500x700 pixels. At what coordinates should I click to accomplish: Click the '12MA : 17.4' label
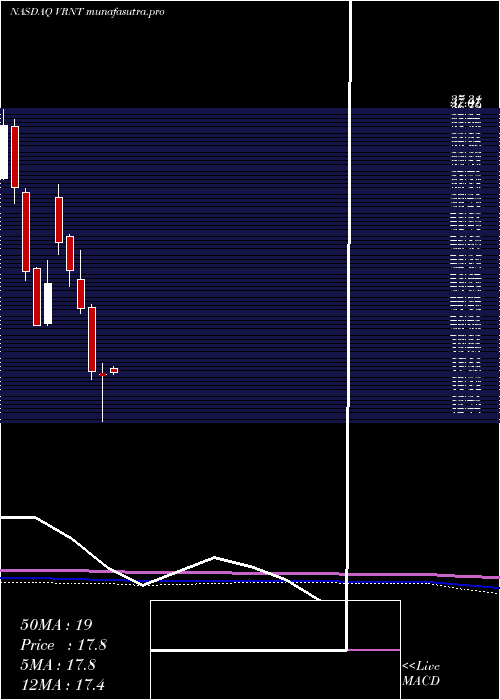(x=62, y=685)
